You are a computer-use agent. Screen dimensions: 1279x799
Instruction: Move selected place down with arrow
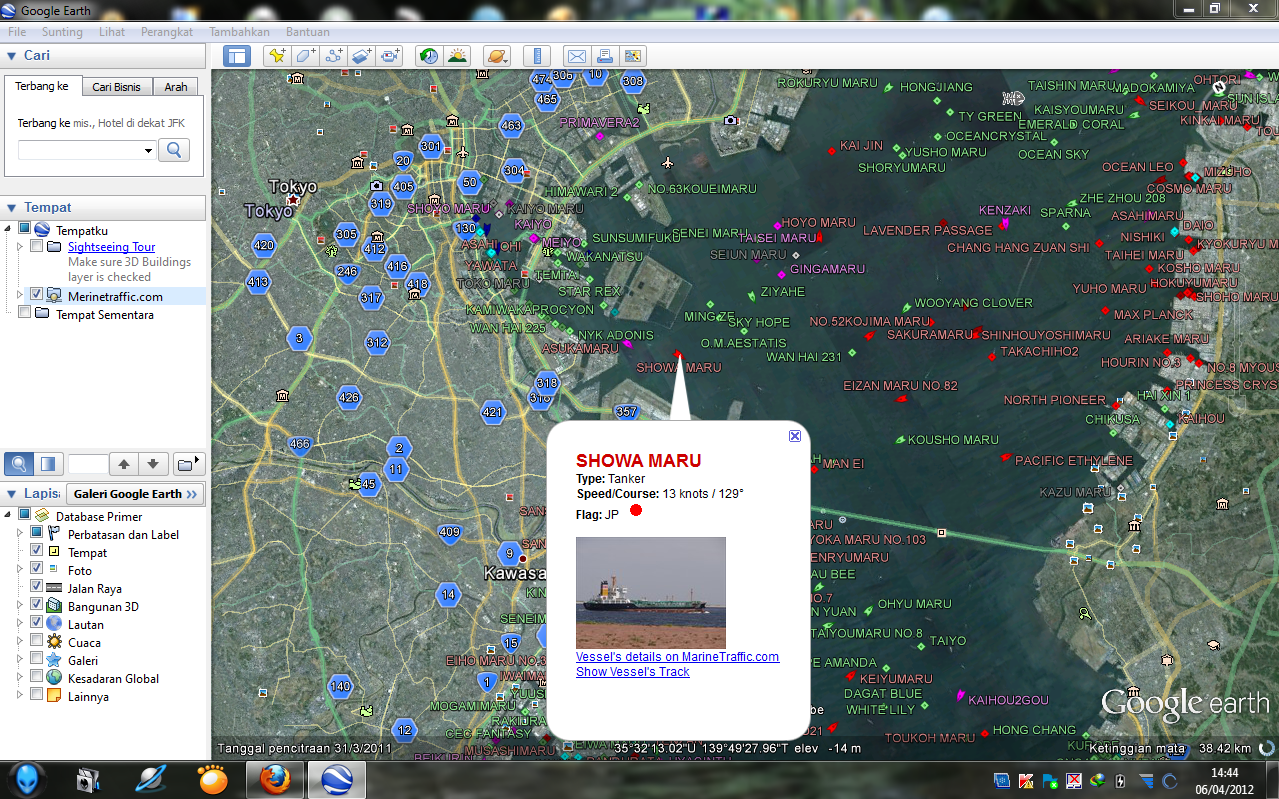pos(153,464)
